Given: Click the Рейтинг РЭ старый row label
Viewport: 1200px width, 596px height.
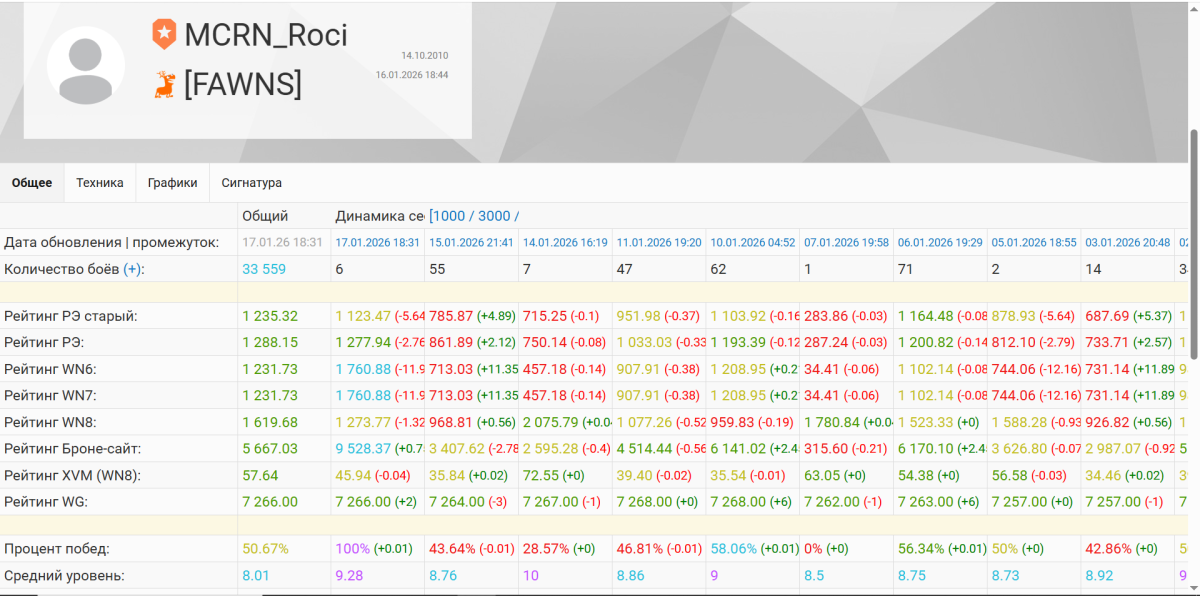Looking at the screenshot, I should 71,316.
